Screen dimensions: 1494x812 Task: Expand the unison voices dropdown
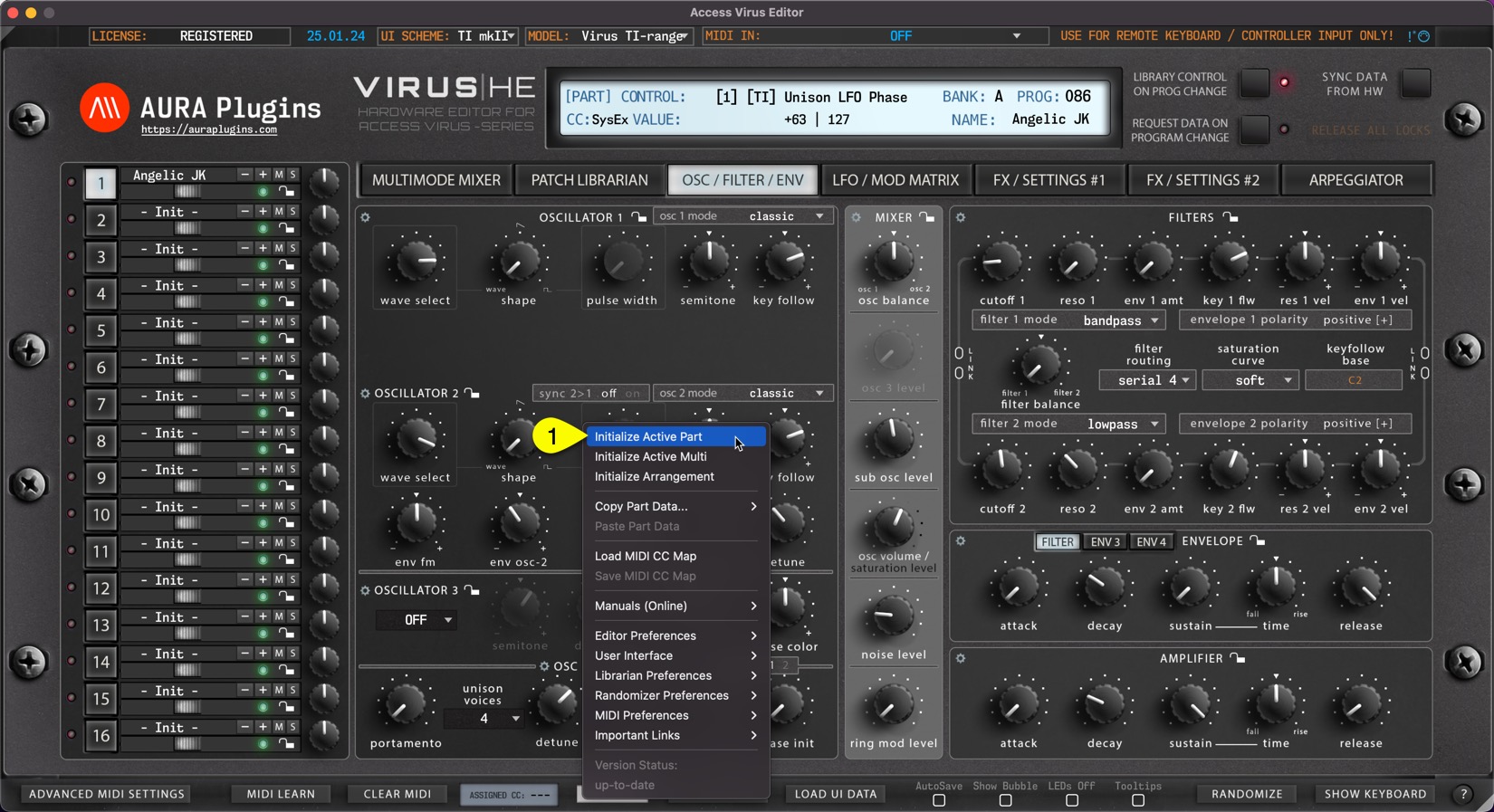coord(485,719)
